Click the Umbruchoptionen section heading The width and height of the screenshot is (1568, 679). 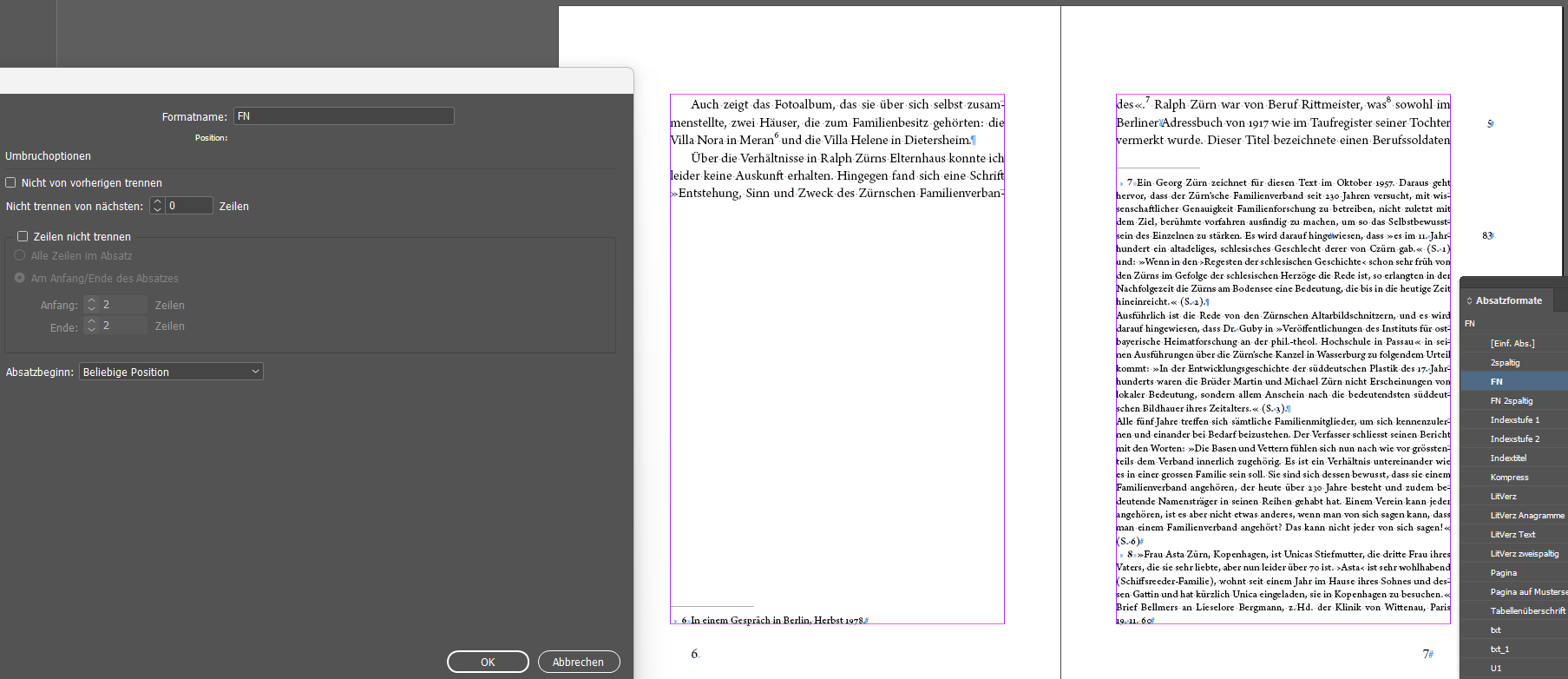point(48,156)
